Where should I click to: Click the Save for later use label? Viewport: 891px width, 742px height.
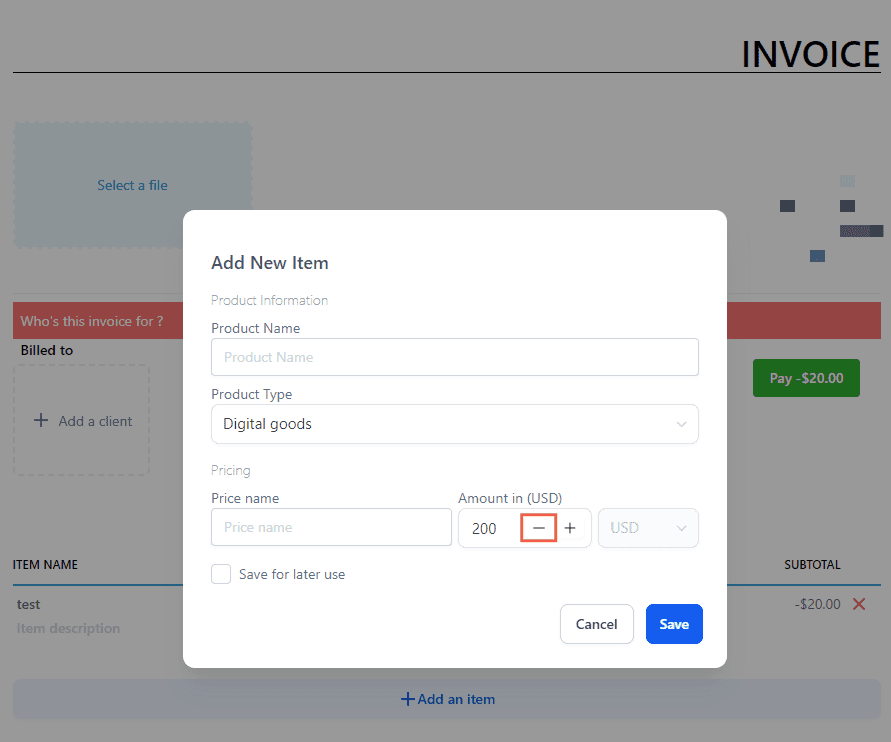292,574
